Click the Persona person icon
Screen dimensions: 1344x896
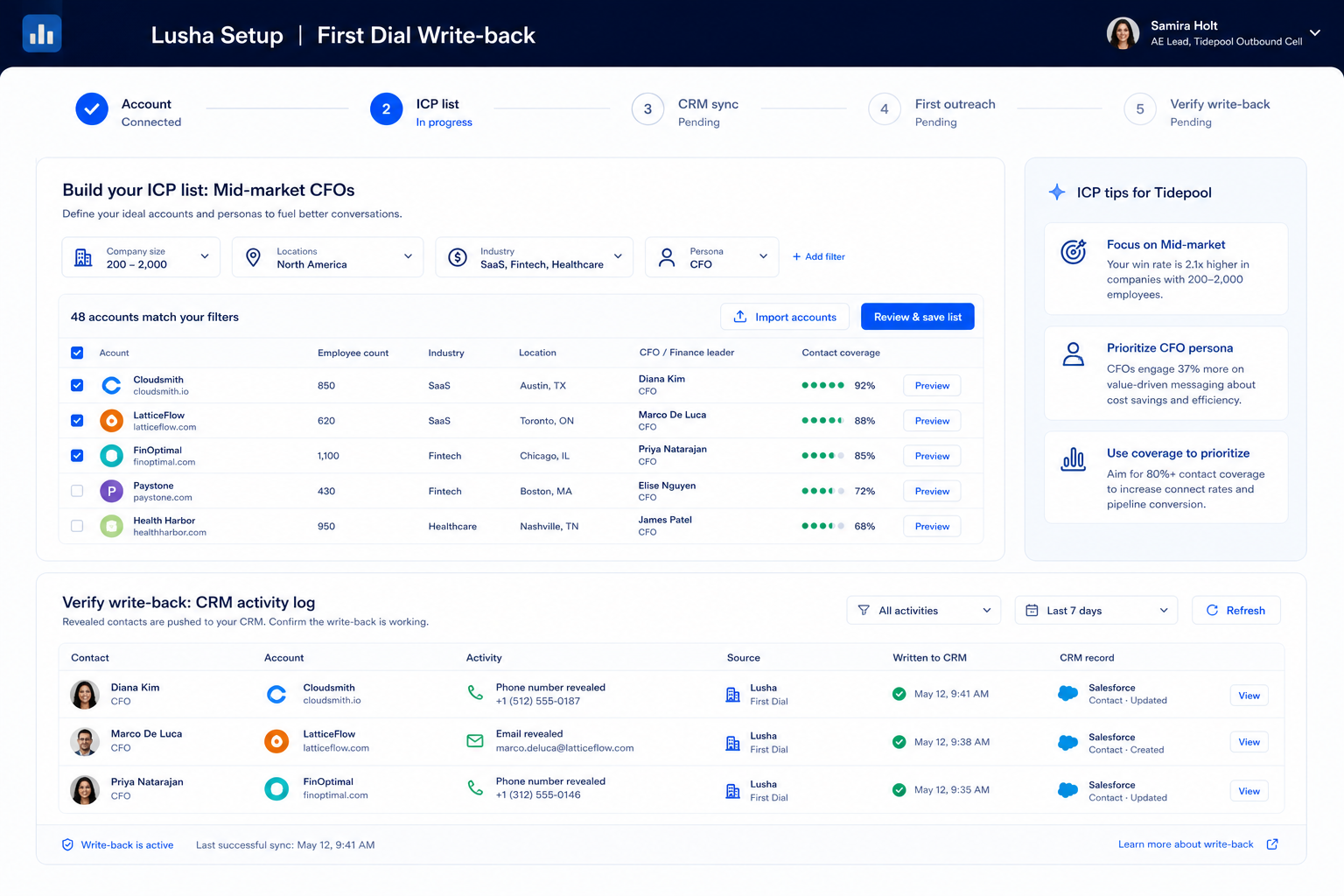coord(667,257)
